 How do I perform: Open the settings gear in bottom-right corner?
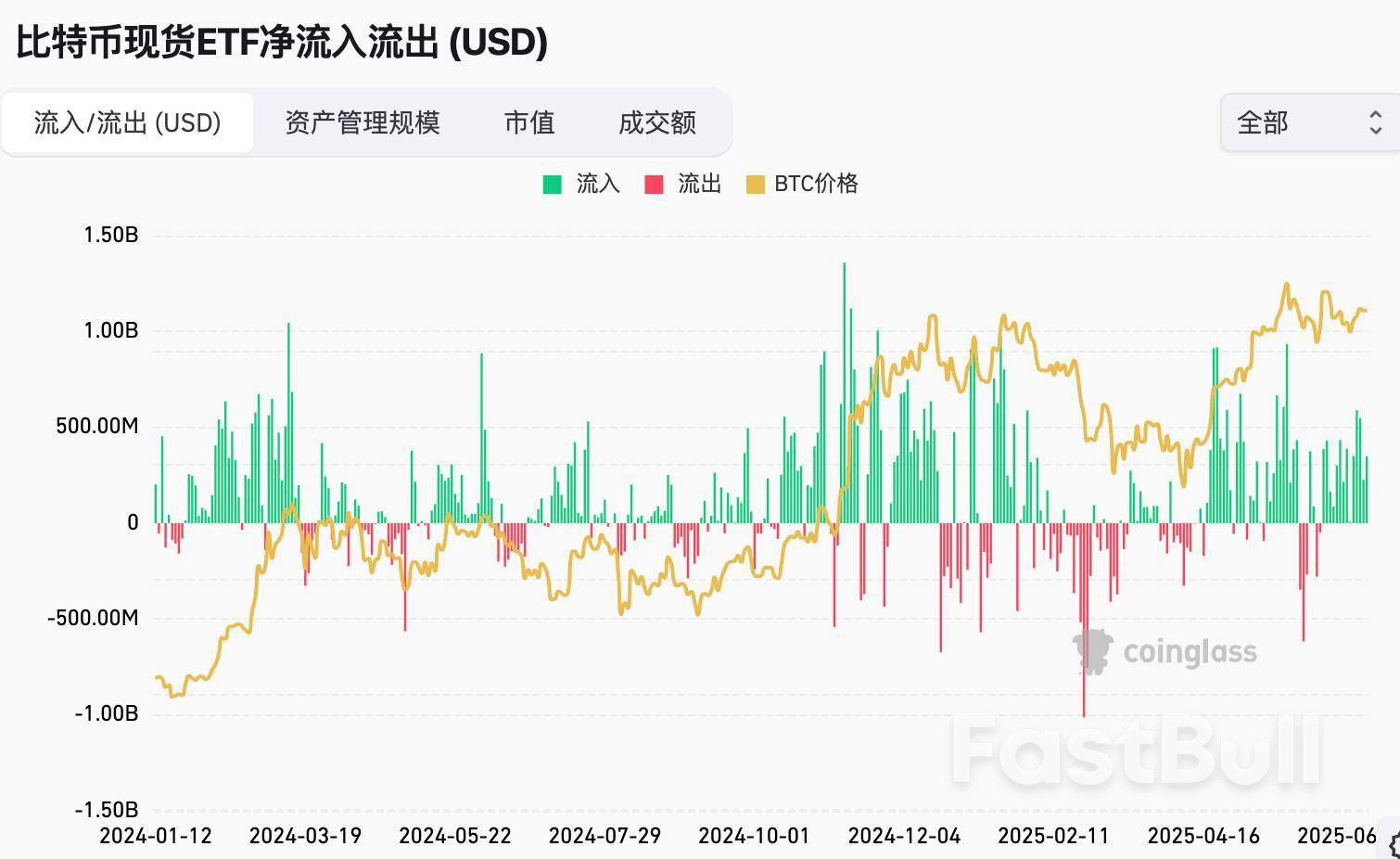(1391, 843)
